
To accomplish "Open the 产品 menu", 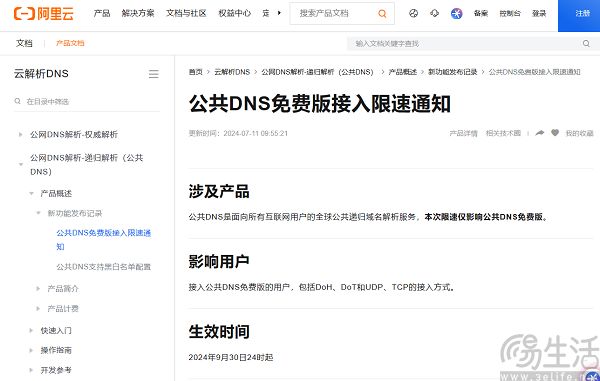I will click(x=102, y=13).
